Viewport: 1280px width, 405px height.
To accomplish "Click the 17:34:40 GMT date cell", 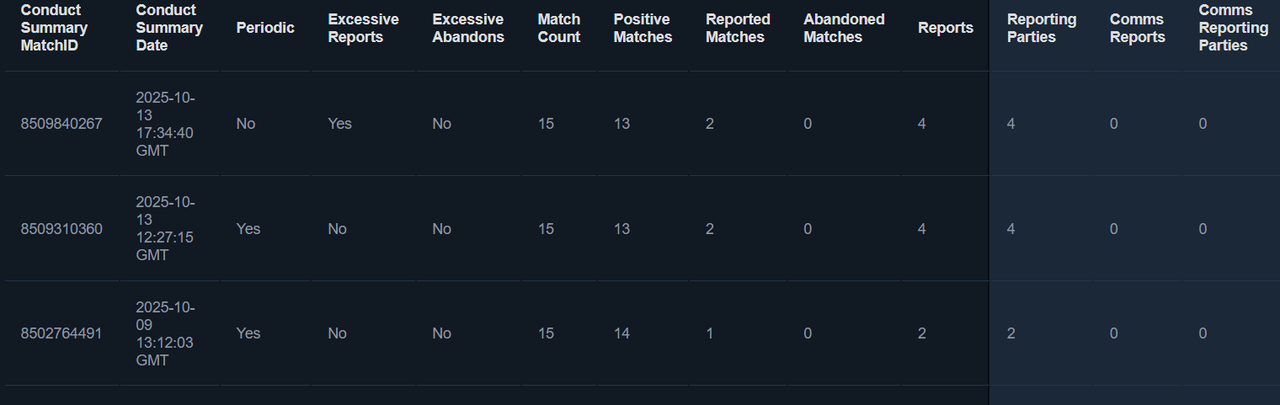I will pyautogui.click(x=165, y=124).
